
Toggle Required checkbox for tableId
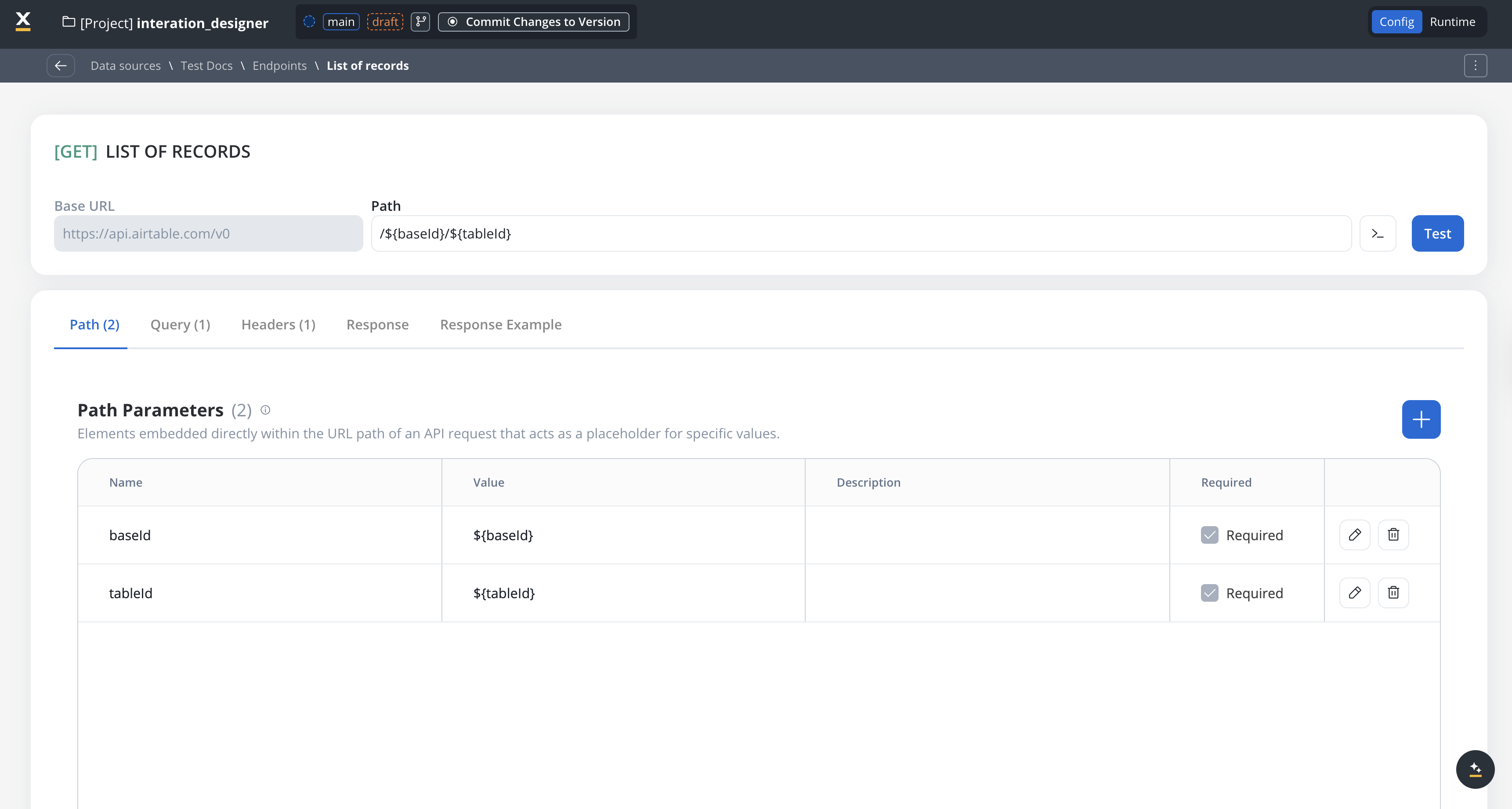(1209, 593)
